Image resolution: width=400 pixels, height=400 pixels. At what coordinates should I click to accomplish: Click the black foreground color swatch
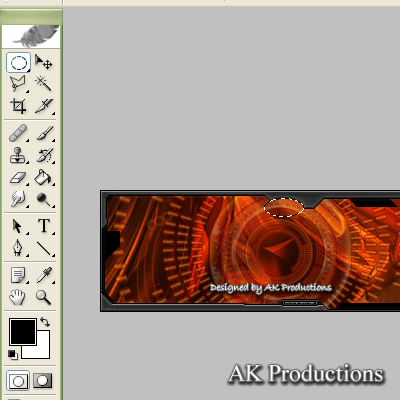[x=23, y=332]
